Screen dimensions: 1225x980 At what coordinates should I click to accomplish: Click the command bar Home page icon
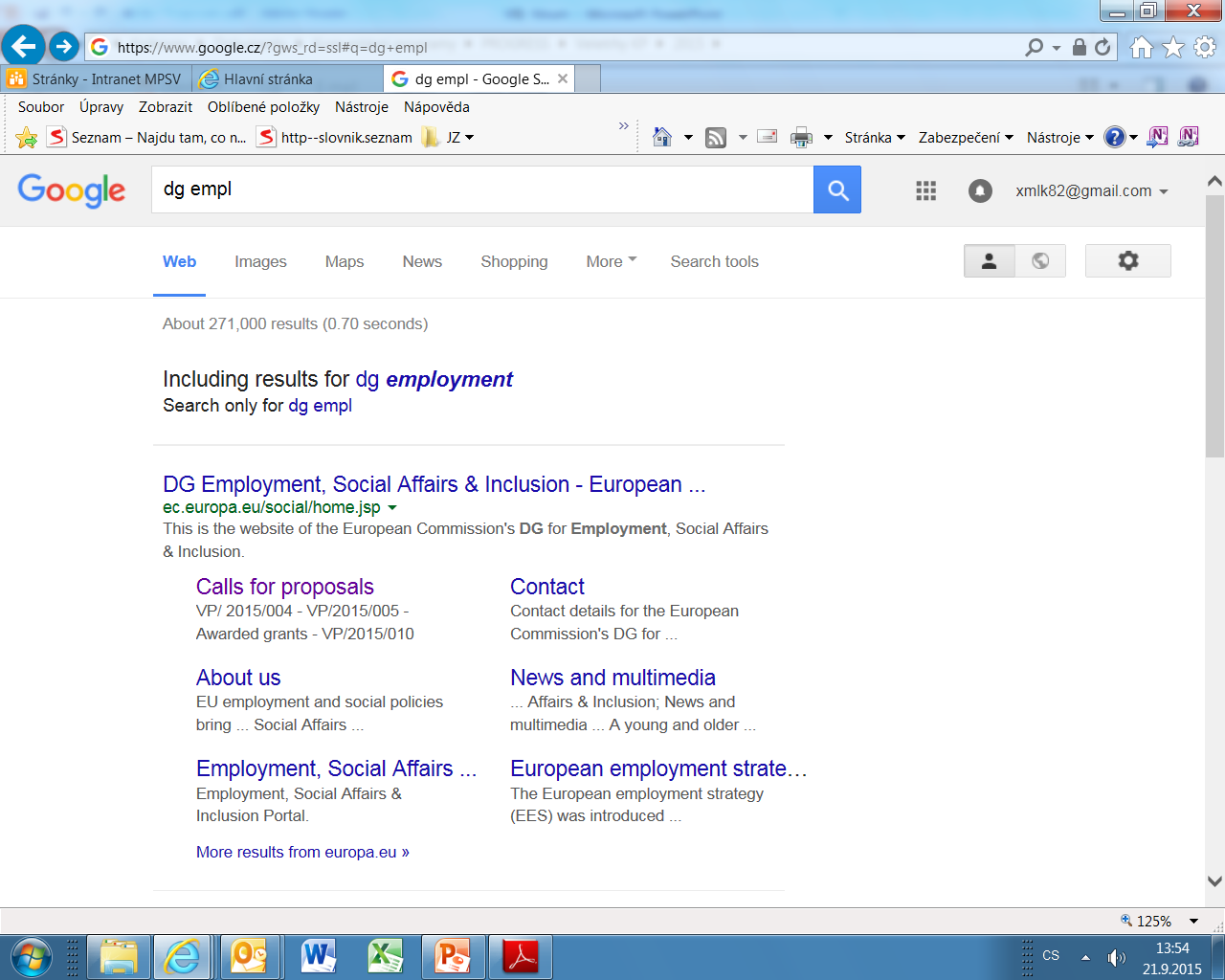662,137
